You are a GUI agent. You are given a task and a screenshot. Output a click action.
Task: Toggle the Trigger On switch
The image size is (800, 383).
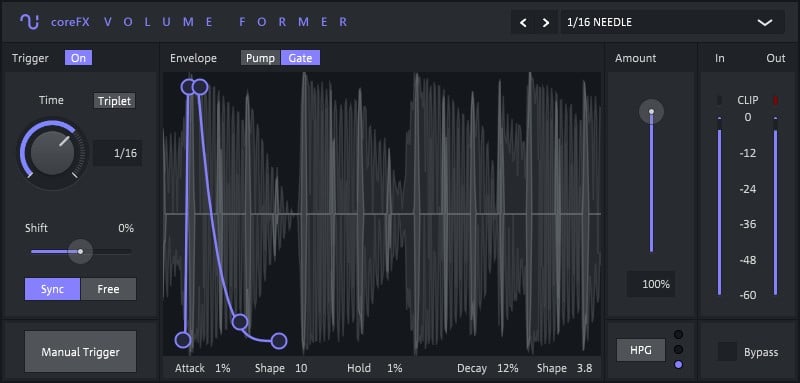(79, 58)
